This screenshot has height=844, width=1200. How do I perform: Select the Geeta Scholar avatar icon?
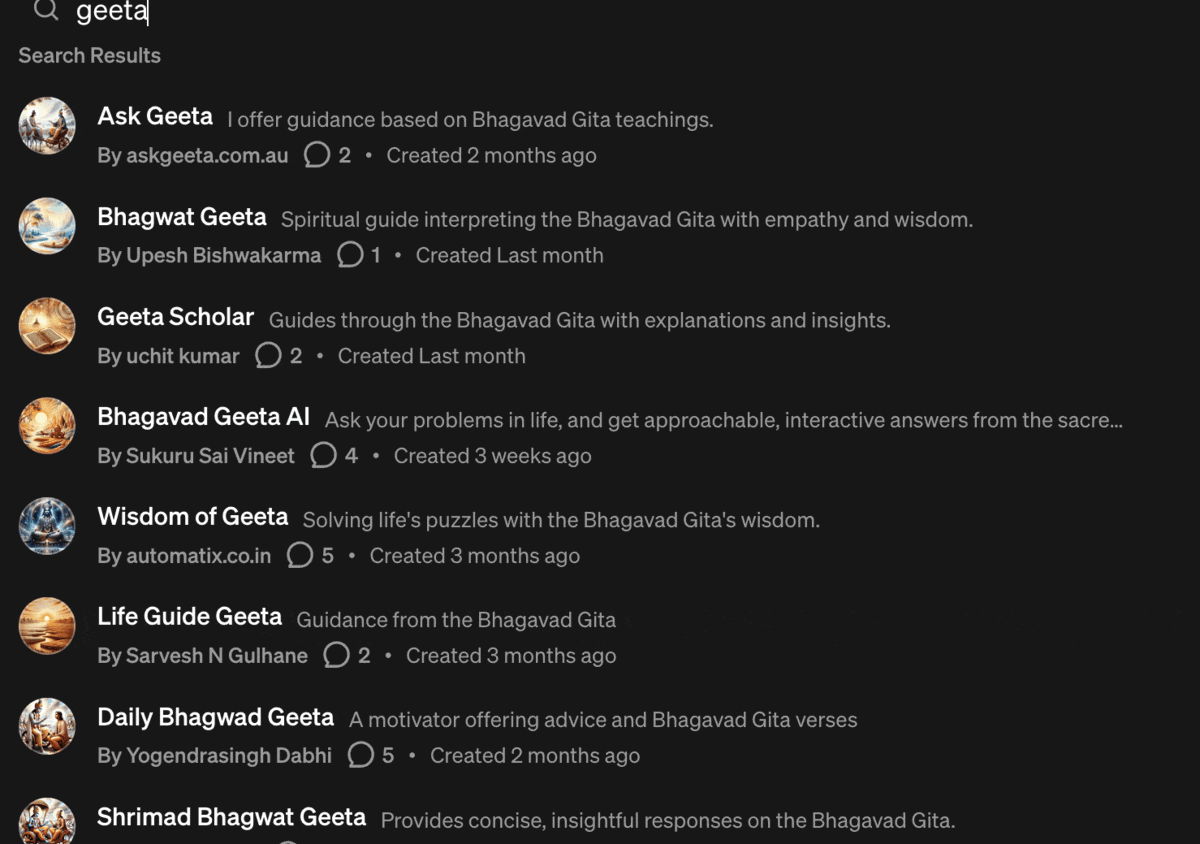[x=47, y=326]
